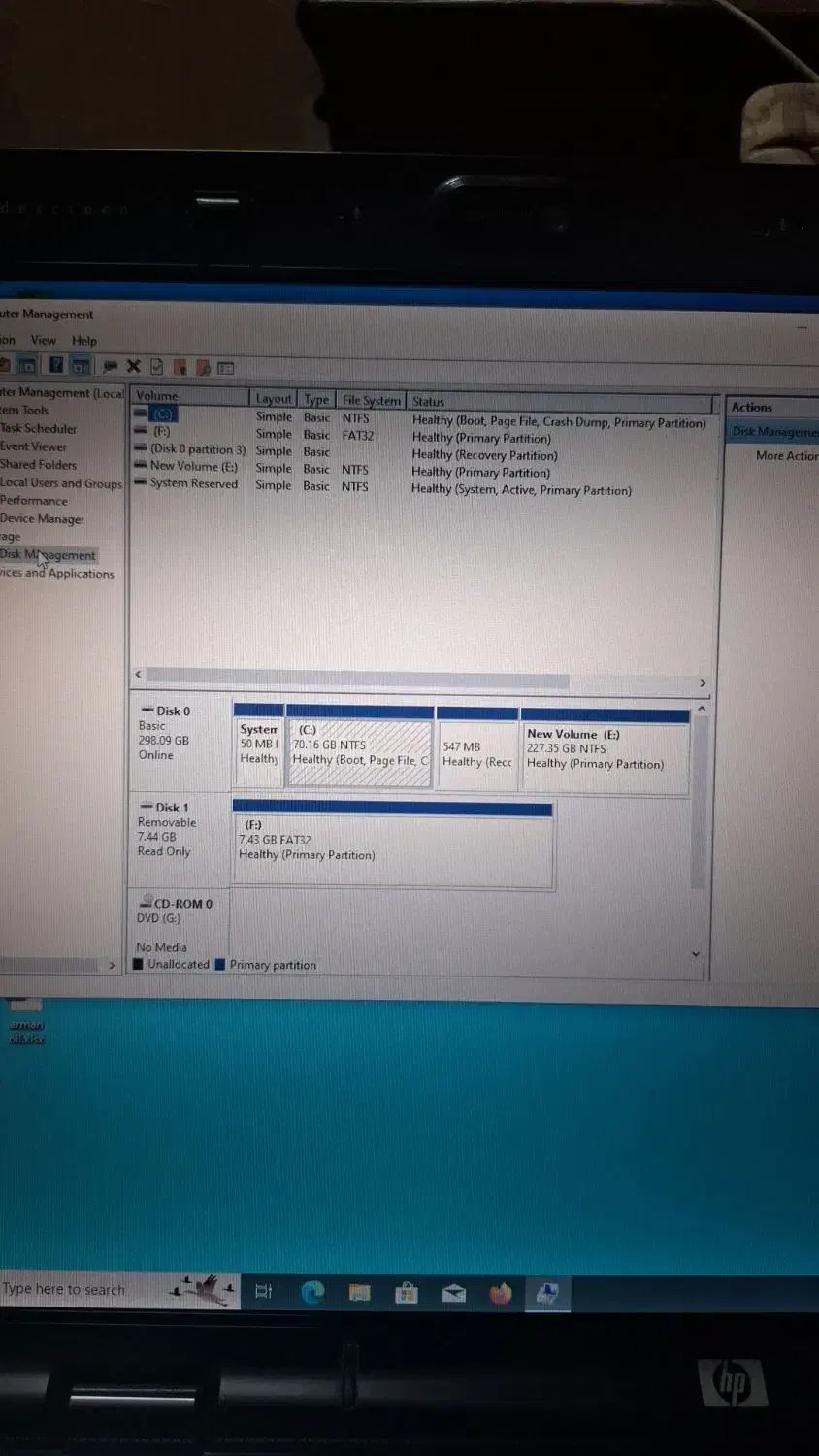Click the black Unallocated legend swatch
819x1456 pixels.
(x=138, y=964)
